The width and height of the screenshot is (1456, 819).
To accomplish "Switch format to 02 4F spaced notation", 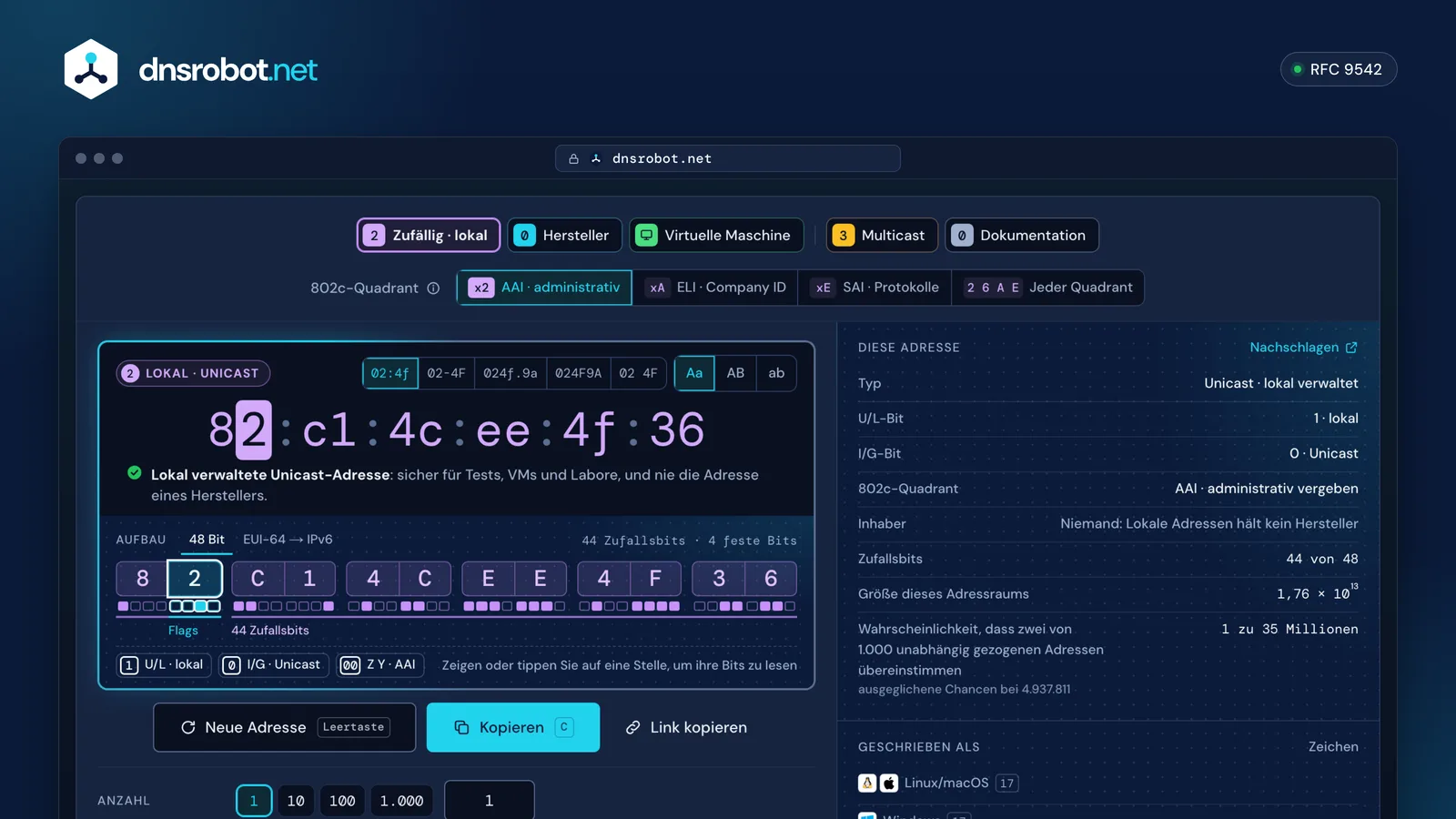I will tap(638, 373).
